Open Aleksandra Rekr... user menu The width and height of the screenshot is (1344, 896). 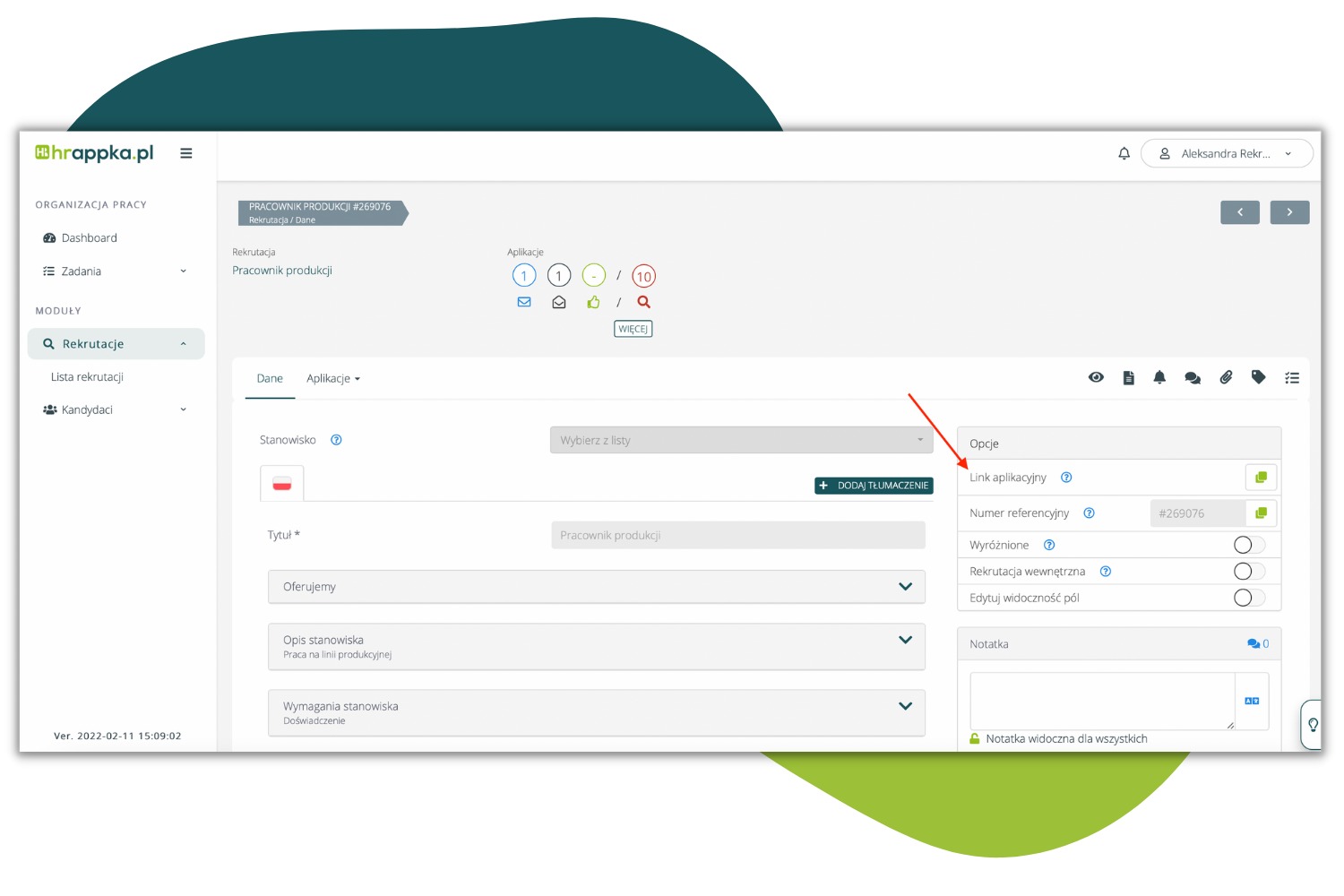coord(1226,154)
